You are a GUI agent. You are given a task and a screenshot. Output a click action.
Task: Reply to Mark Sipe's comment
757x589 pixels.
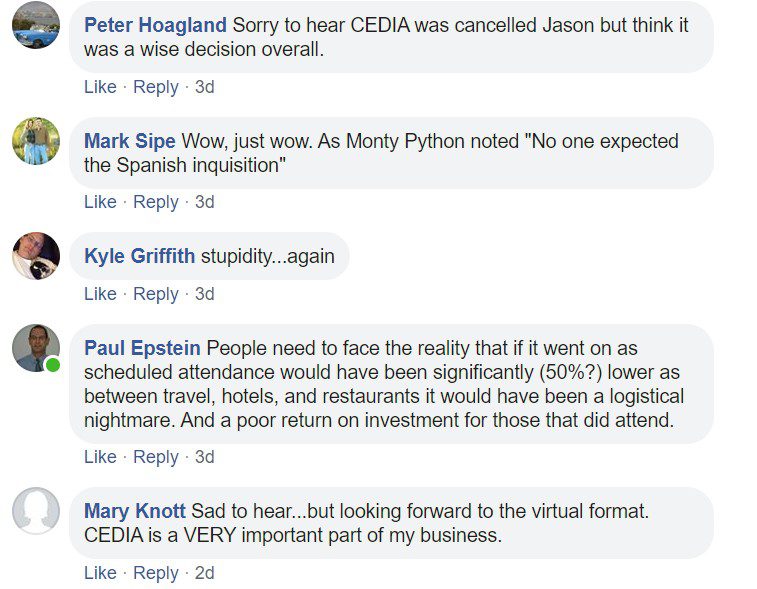coord(155,202)
